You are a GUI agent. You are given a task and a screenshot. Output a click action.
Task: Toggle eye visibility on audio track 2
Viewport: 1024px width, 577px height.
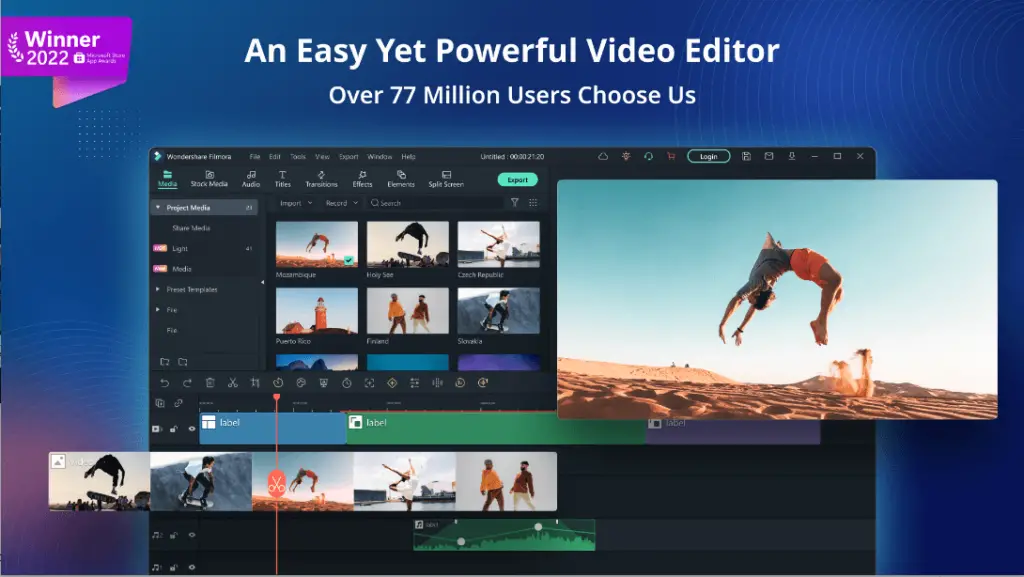point(192,535)
